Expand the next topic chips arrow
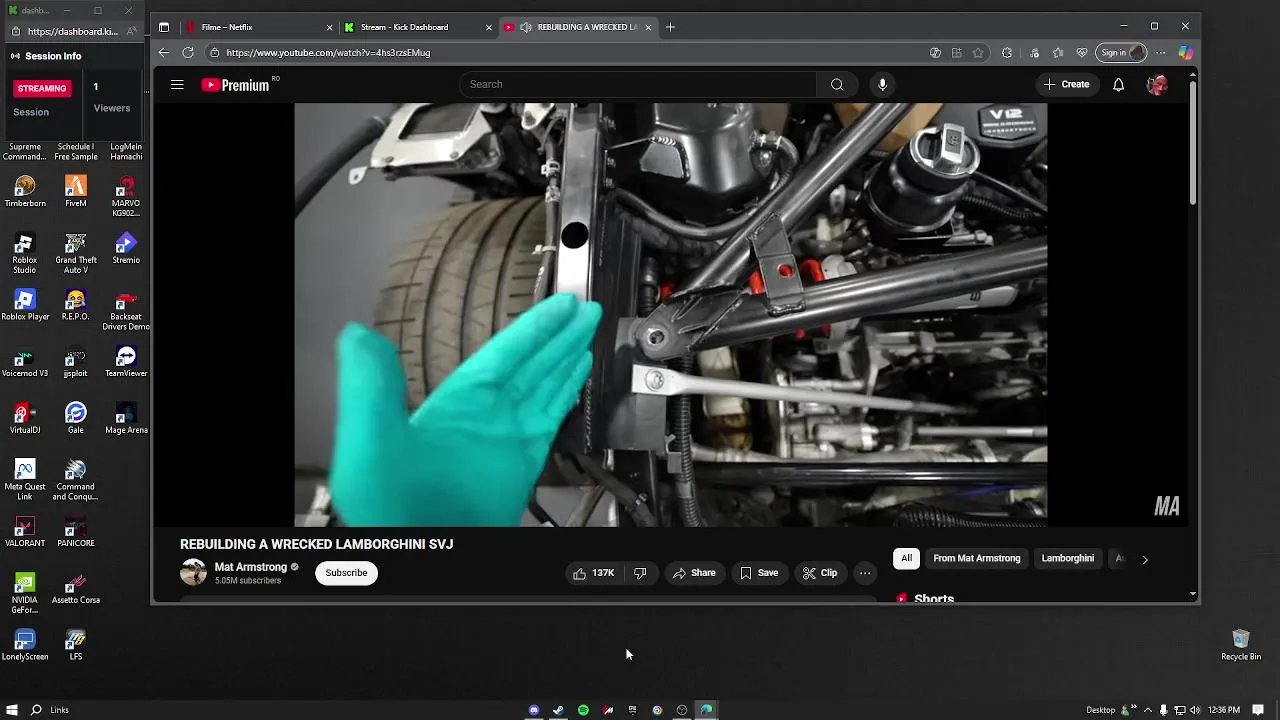 coord(1145,560)
